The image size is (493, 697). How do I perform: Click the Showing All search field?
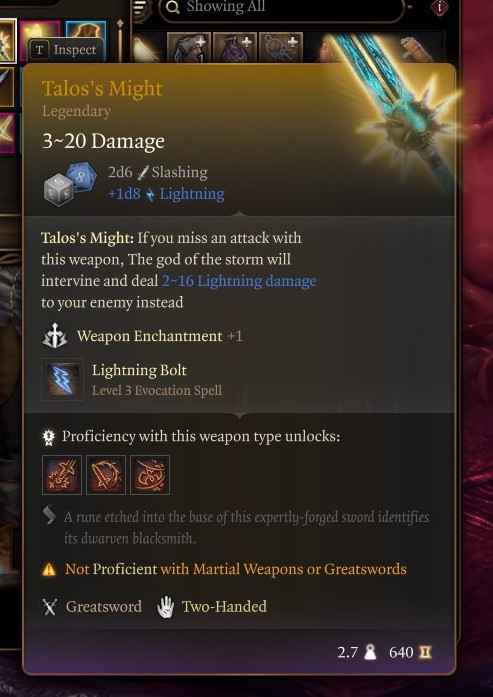[x=281, y=8]
